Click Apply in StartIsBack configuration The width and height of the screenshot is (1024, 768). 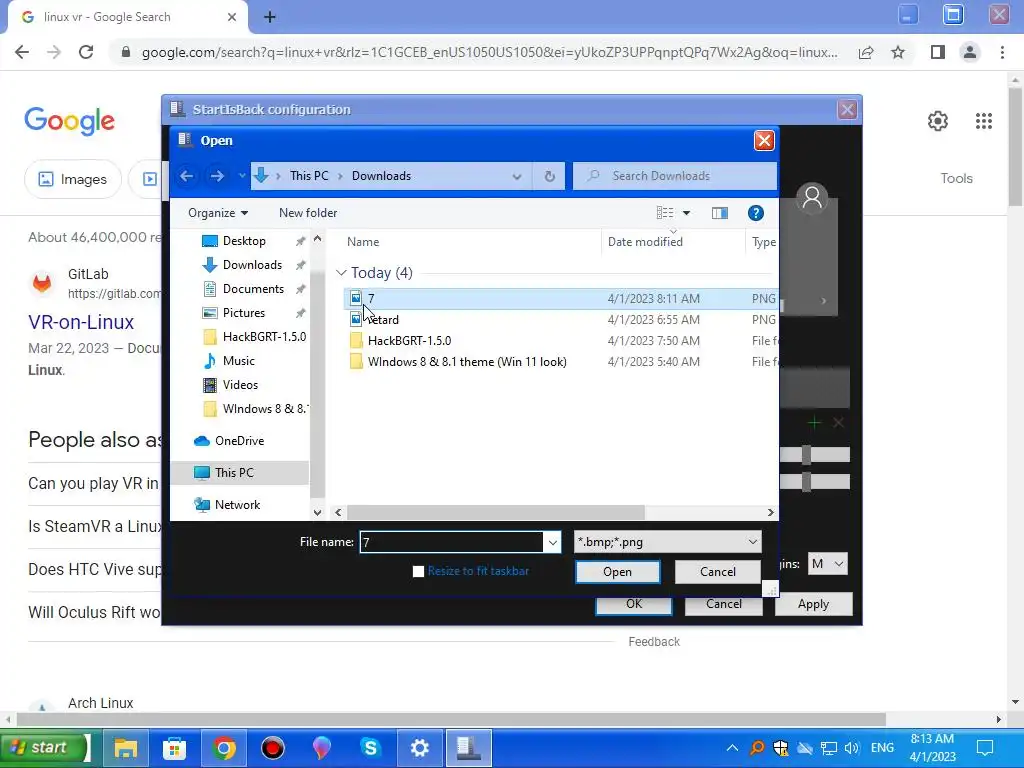tap(813, 604)
